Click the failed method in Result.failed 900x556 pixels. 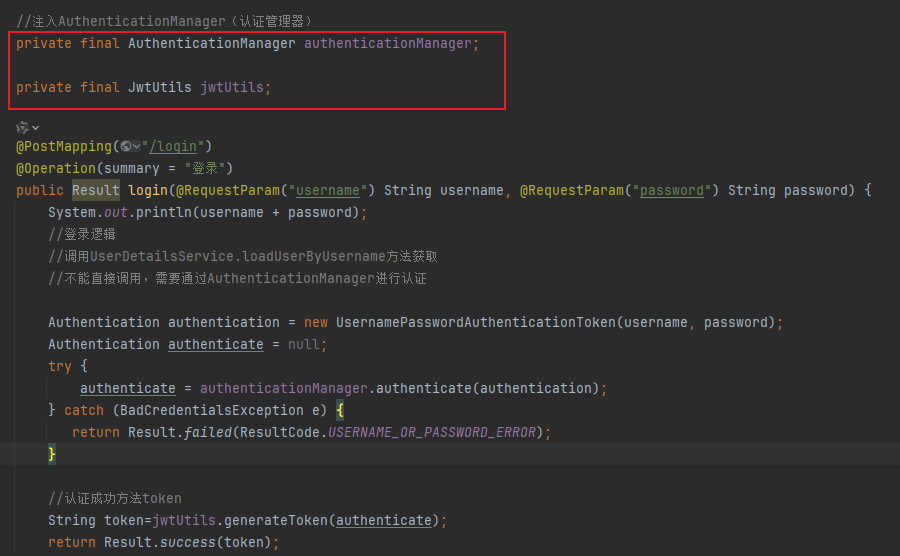[208, 432]
